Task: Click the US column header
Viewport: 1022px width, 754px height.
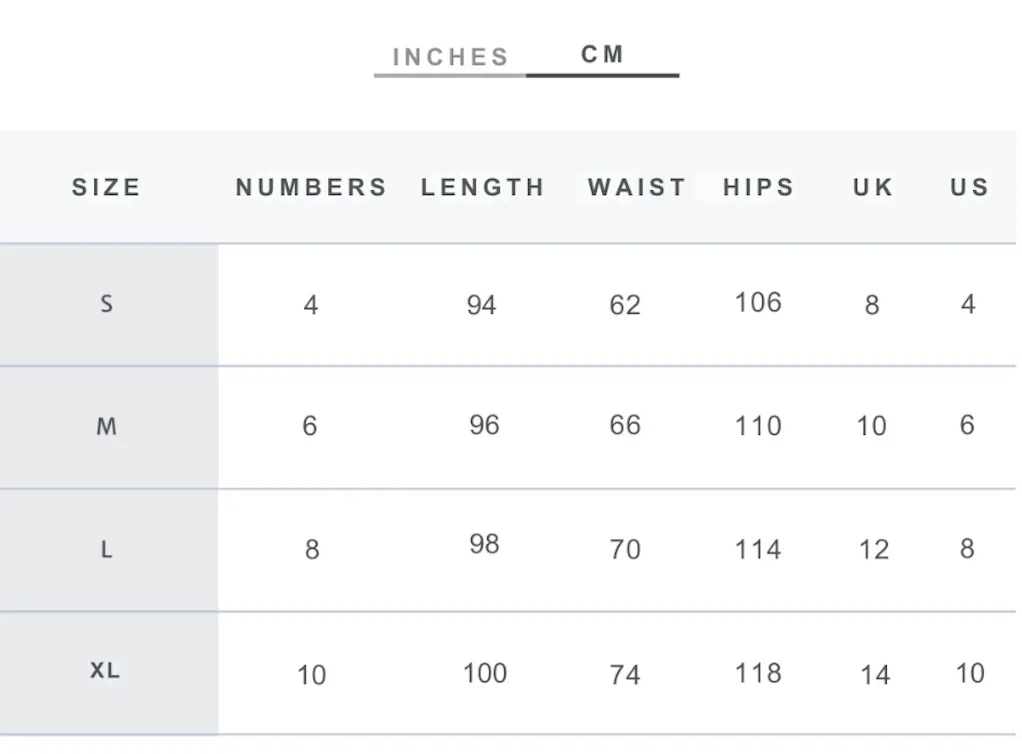Action: click(x=970, y=188)
